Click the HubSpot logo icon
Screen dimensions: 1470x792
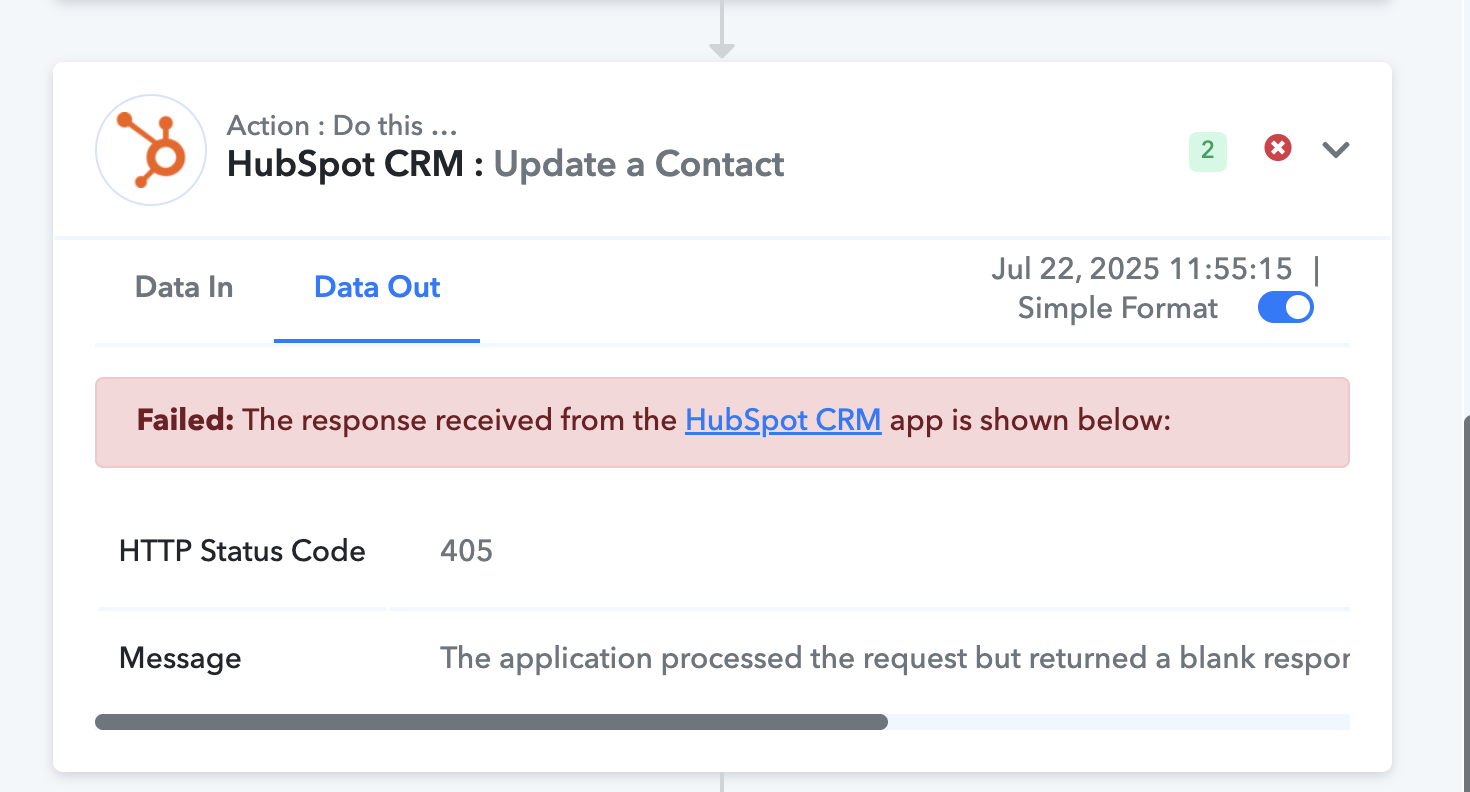(151, 150)
